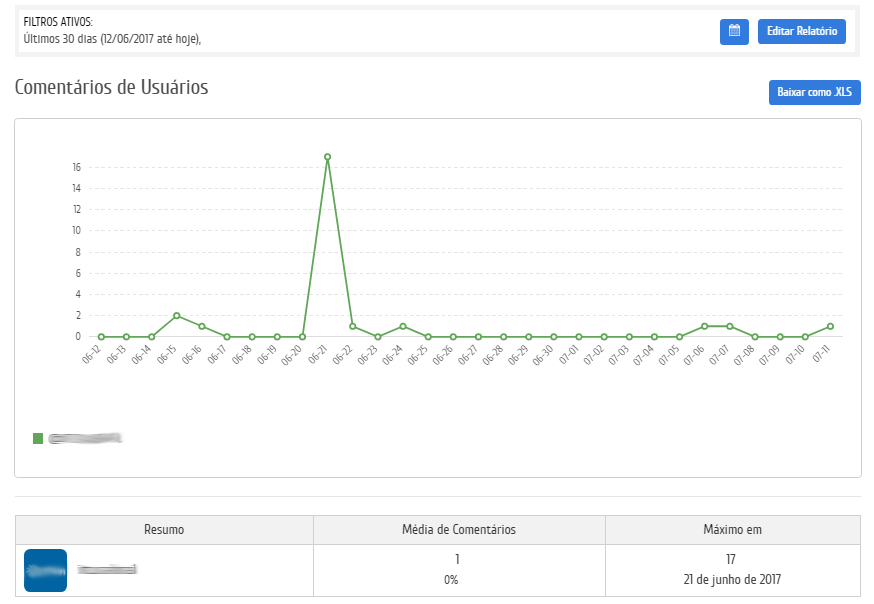Screen dimensions: 874x604
Task: Click the Editar Relatório button
Action: [801, 32]
